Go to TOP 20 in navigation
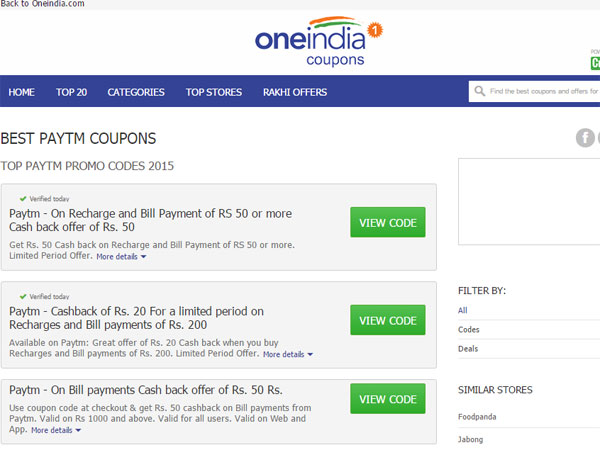The height and width of the screenshot is (450, 600). [x=71, y=93]
